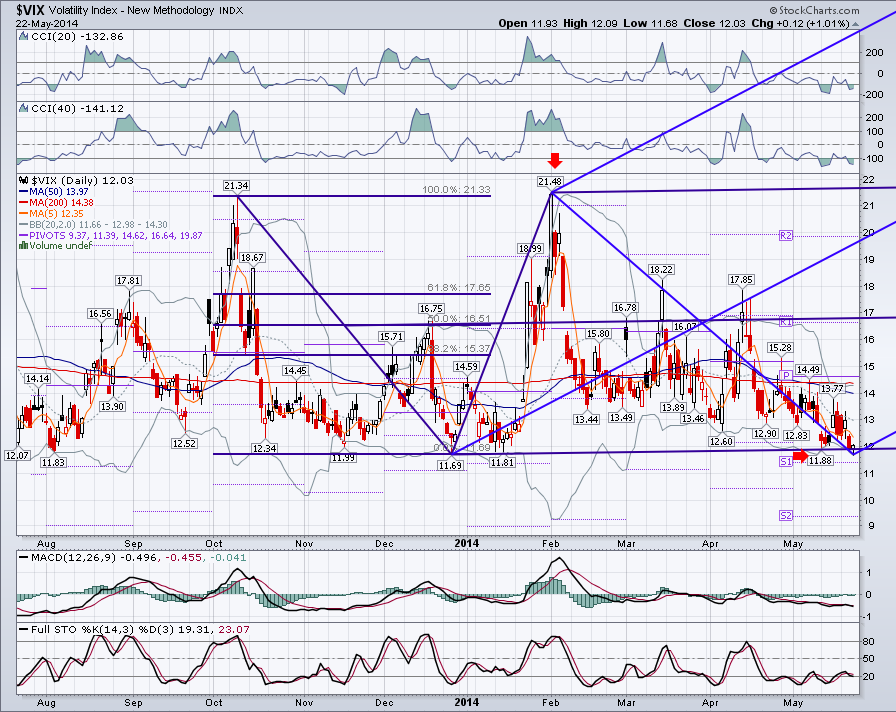
Task: Click the 13.44 February low label
Action: (586, 419)
